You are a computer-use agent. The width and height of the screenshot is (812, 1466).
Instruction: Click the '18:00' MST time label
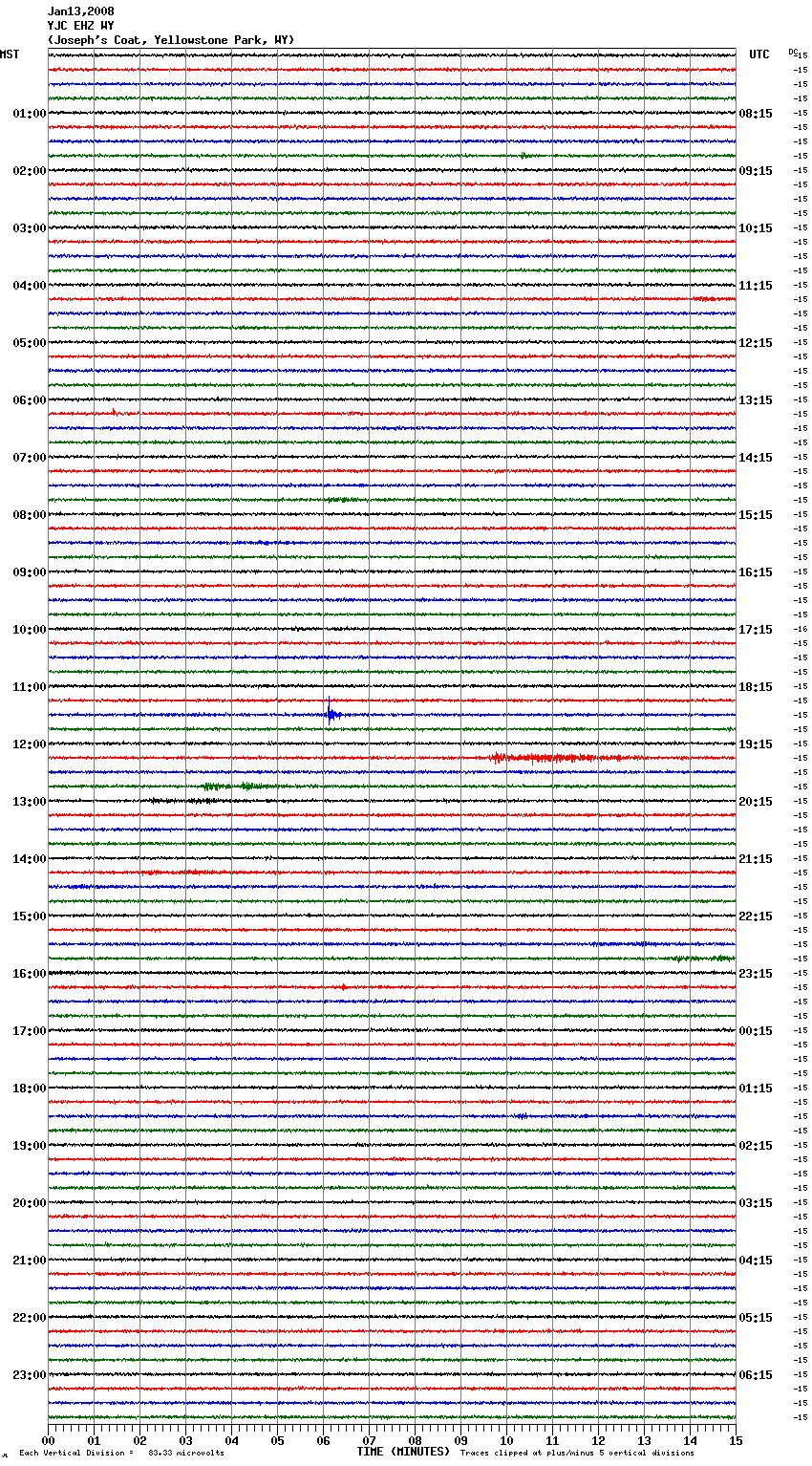[x=30, y=1089]
